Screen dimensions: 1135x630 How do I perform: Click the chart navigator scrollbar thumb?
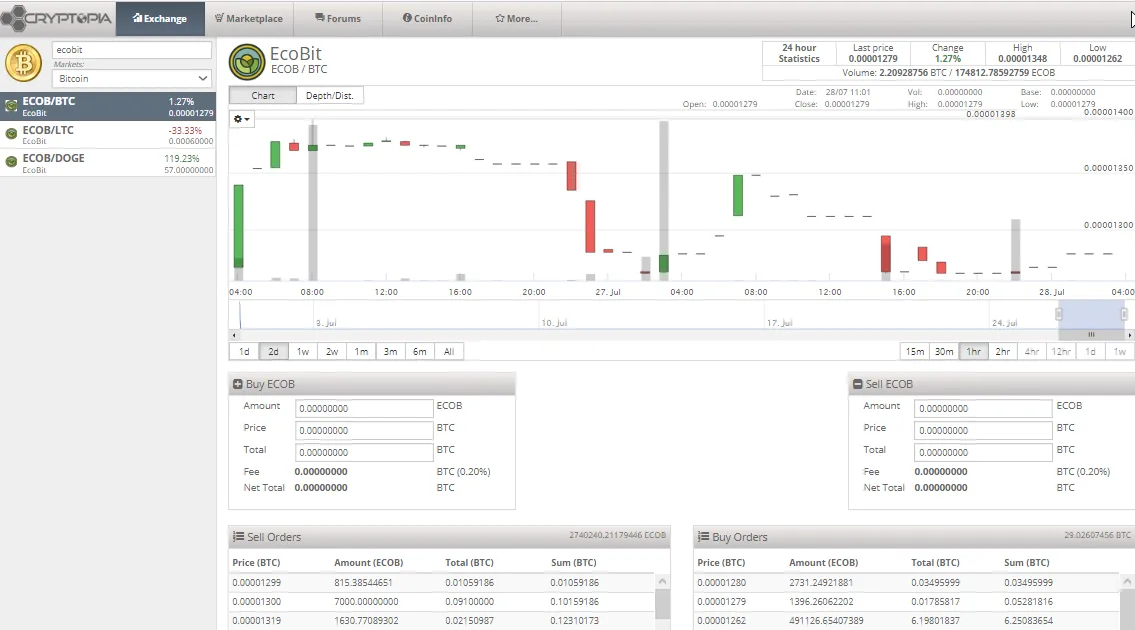pyautogui.click(x=1091, y=335)
